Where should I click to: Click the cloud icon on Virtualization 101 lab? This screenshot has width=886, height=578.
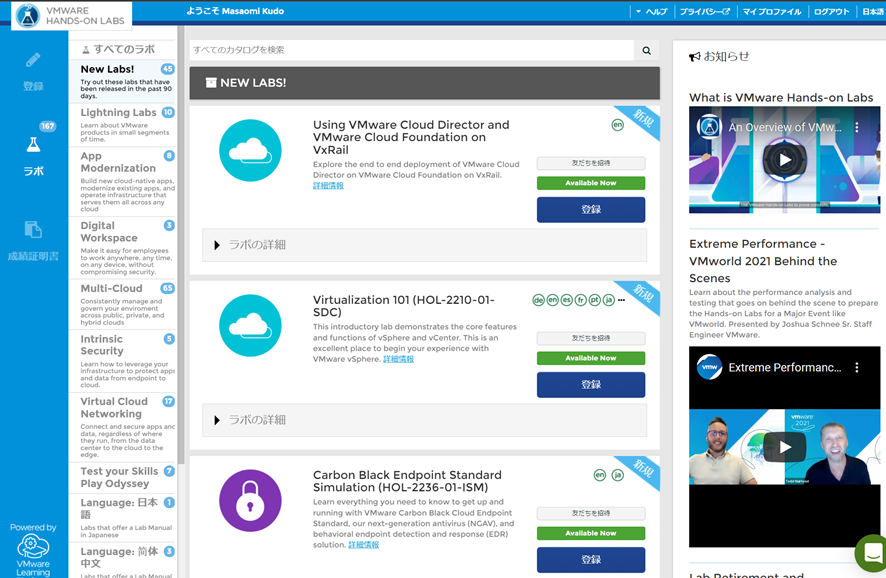250,325
